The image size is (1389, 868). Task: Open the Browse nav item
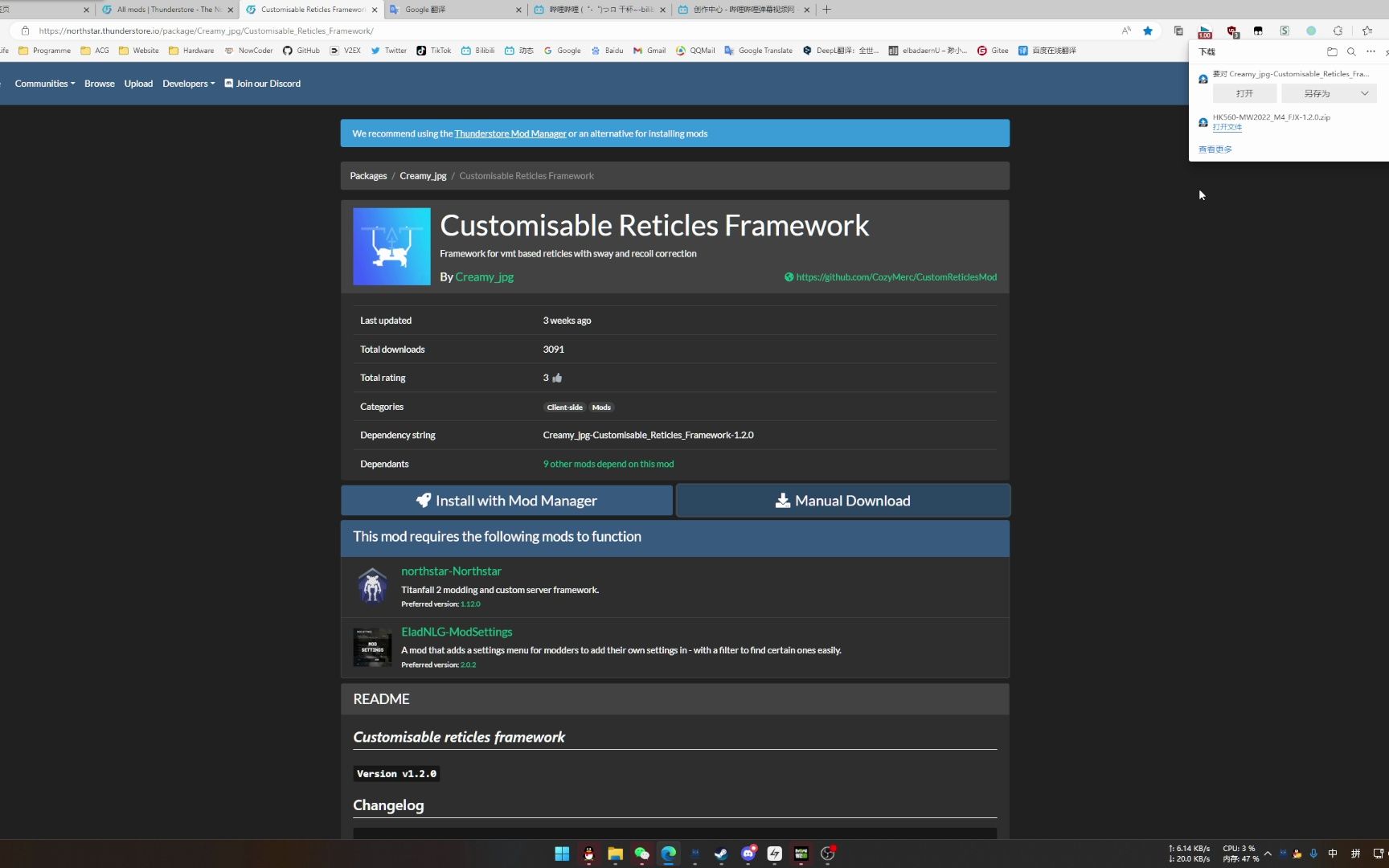99,84
